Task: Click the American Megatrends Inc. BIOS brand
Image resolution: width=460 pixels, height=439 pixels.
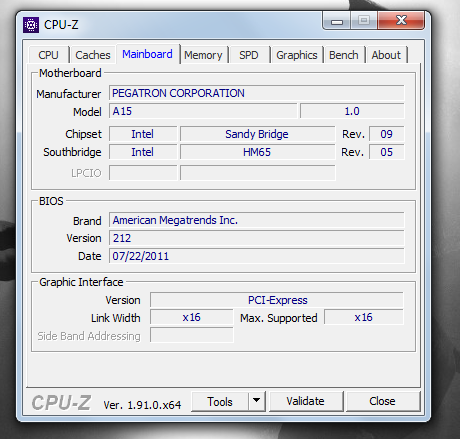Action: click(x=257, y=220)
